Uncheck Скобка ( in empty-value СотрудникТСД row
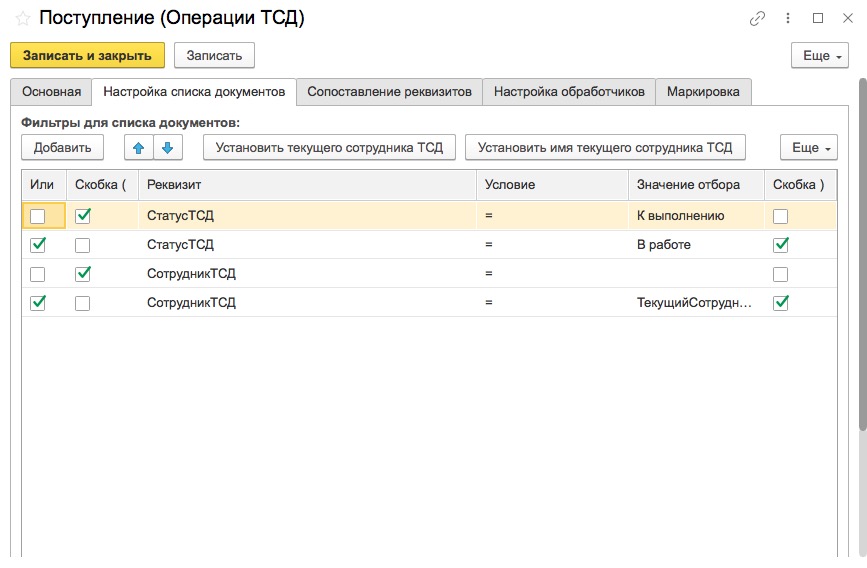 82,274
